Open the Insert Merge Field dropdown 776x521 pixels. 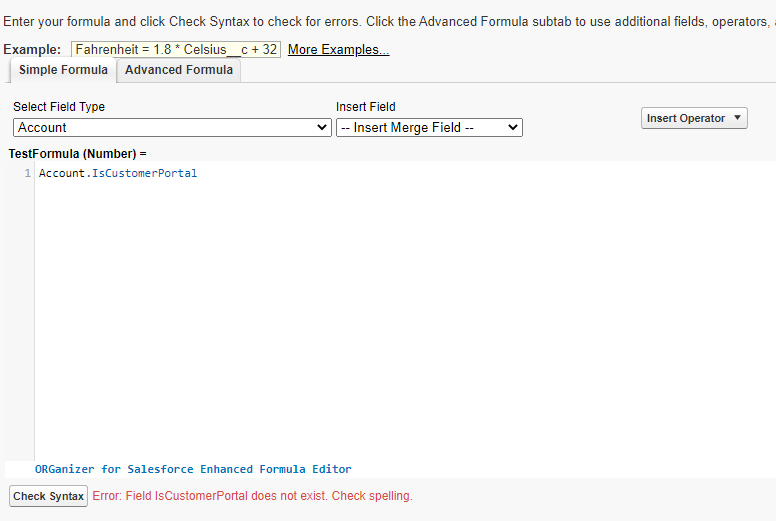[429, 128]
